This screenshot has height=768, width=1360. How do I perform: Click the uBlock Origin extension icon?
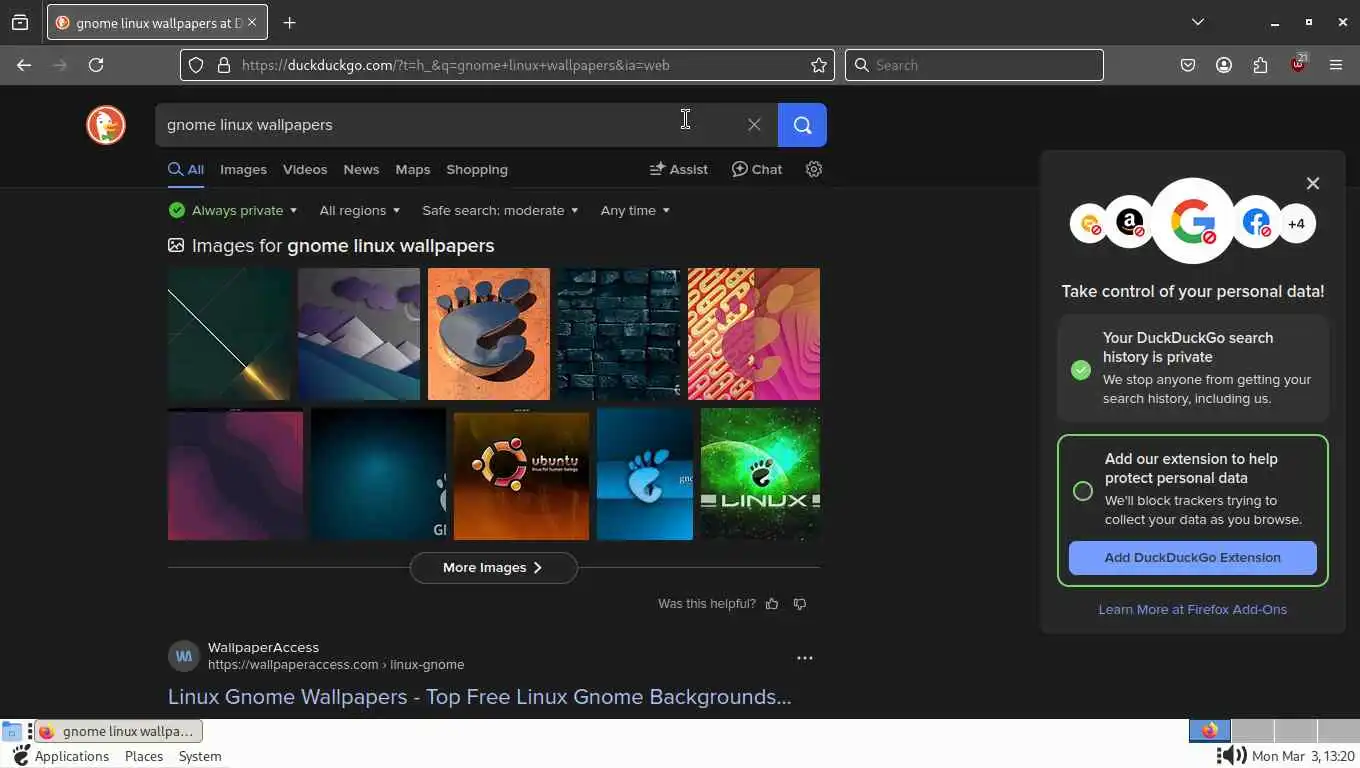1298,64
